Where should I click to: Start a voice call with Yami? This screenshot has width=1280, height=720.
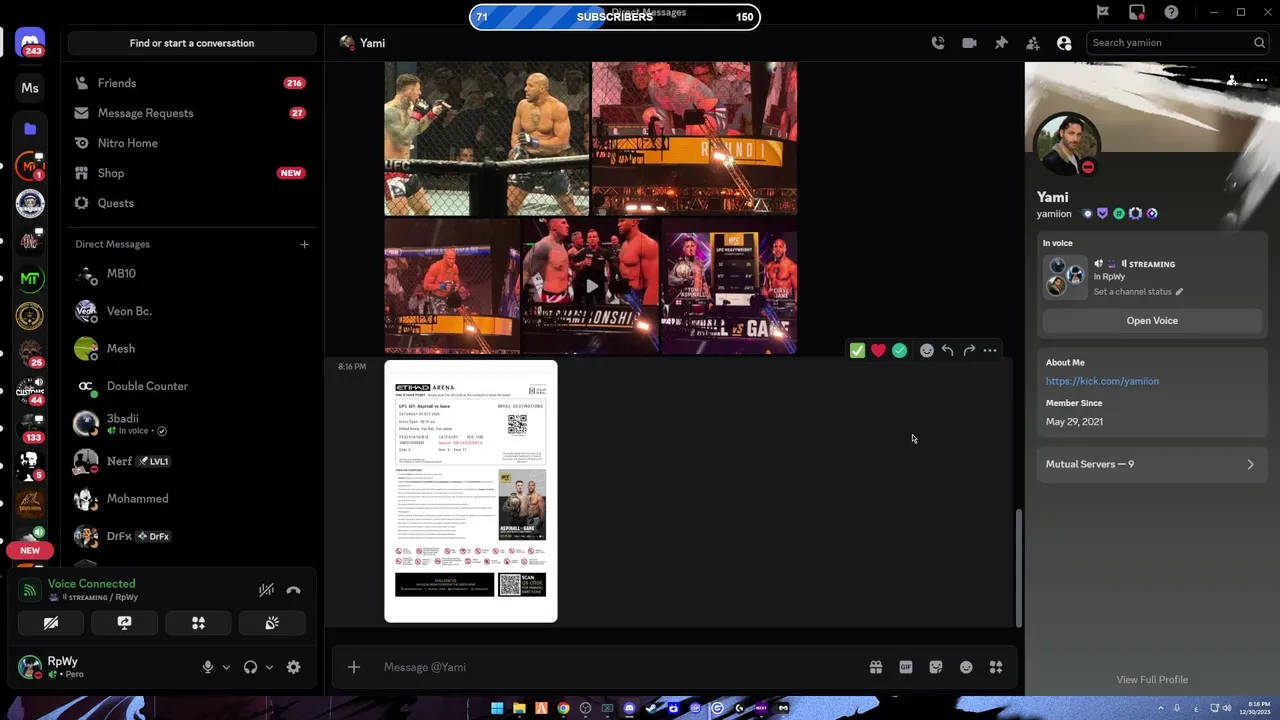938,43
